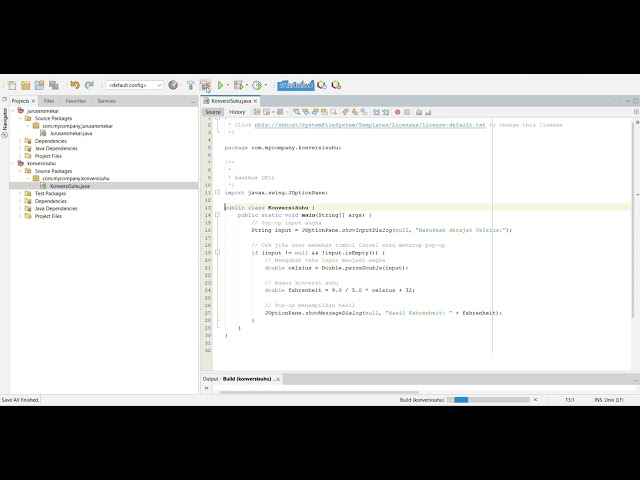Toggle Bookmark icon in editor toolbar
The width and height of the screenshot is (640, 480).
click(364, 112)
